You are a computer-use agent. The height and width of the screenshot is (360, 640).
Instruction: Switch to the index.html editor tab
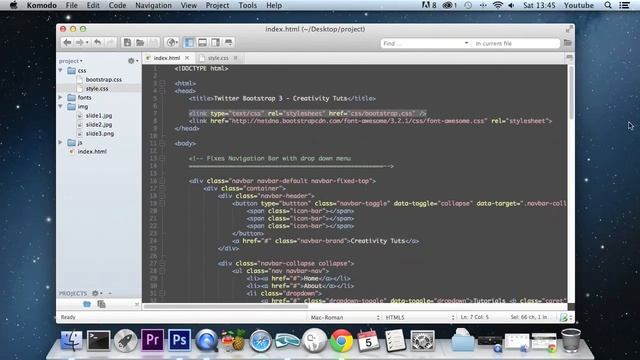coord(167,58)
